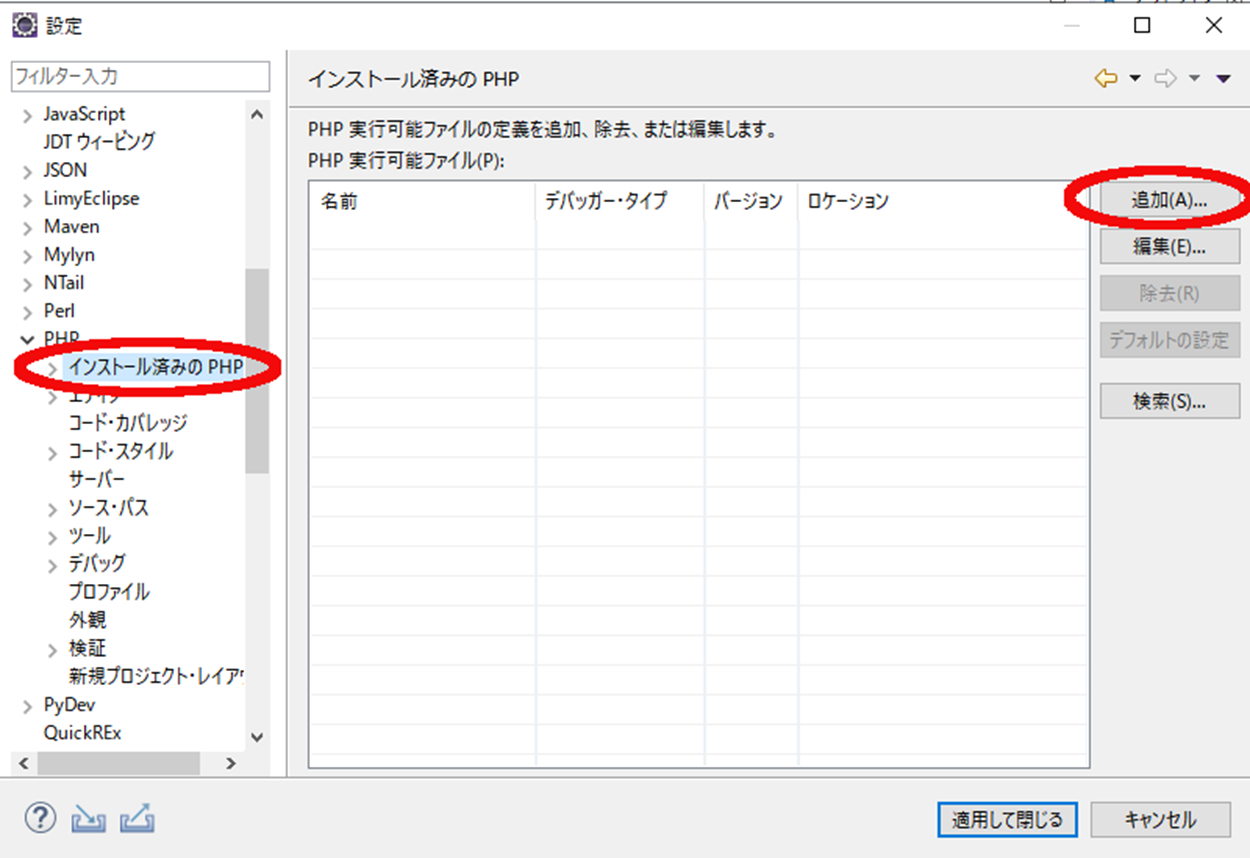The height and width of the screenshot is (858, 1250).
Task: Click the import preferences icon
Action: click(88, 818)
